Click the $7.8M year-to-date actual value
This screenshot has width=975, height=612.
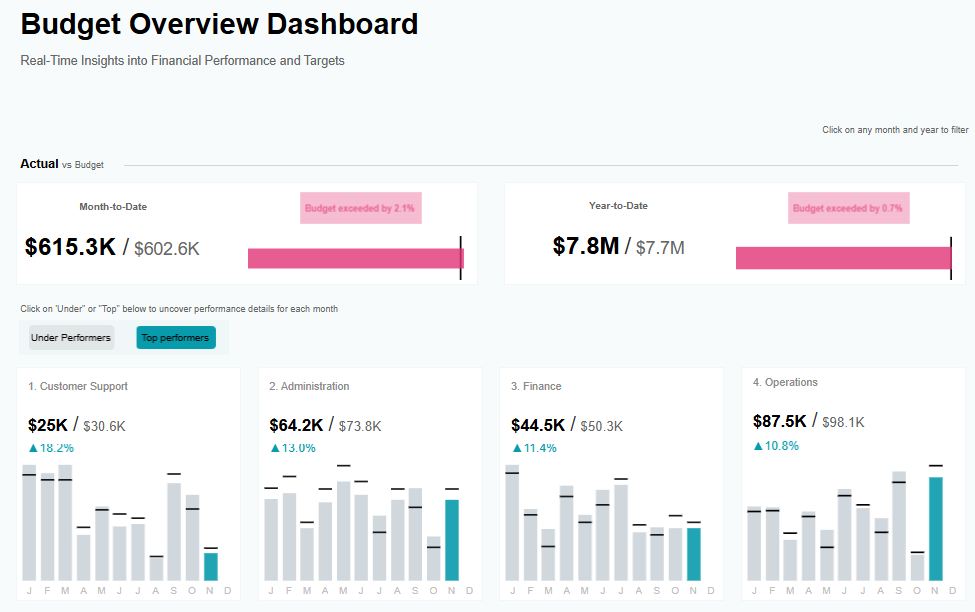586,246
